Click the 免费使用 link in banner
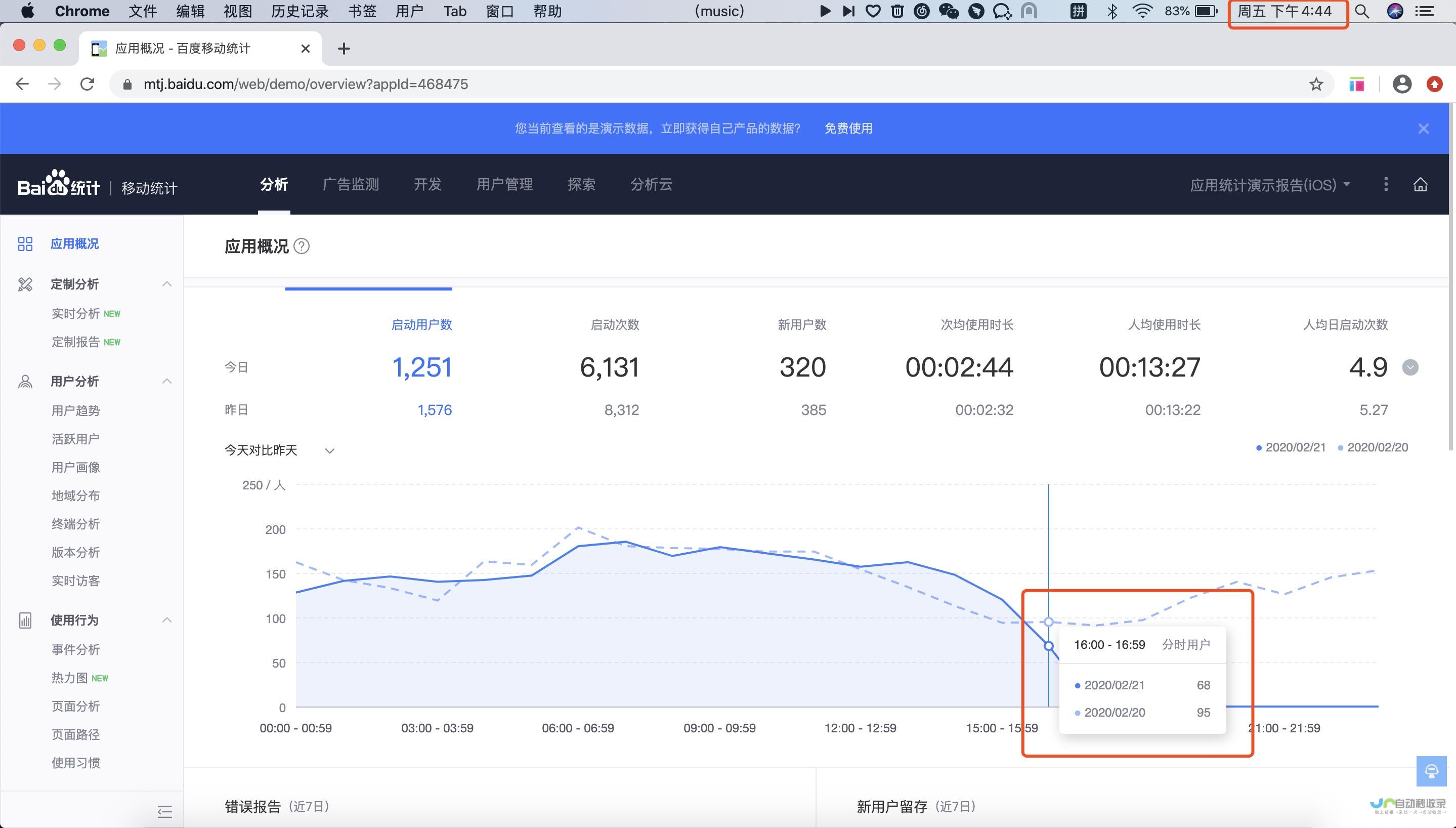This screenshot has width=1456, height=828. pyautogui.click(x=848, y=129)
